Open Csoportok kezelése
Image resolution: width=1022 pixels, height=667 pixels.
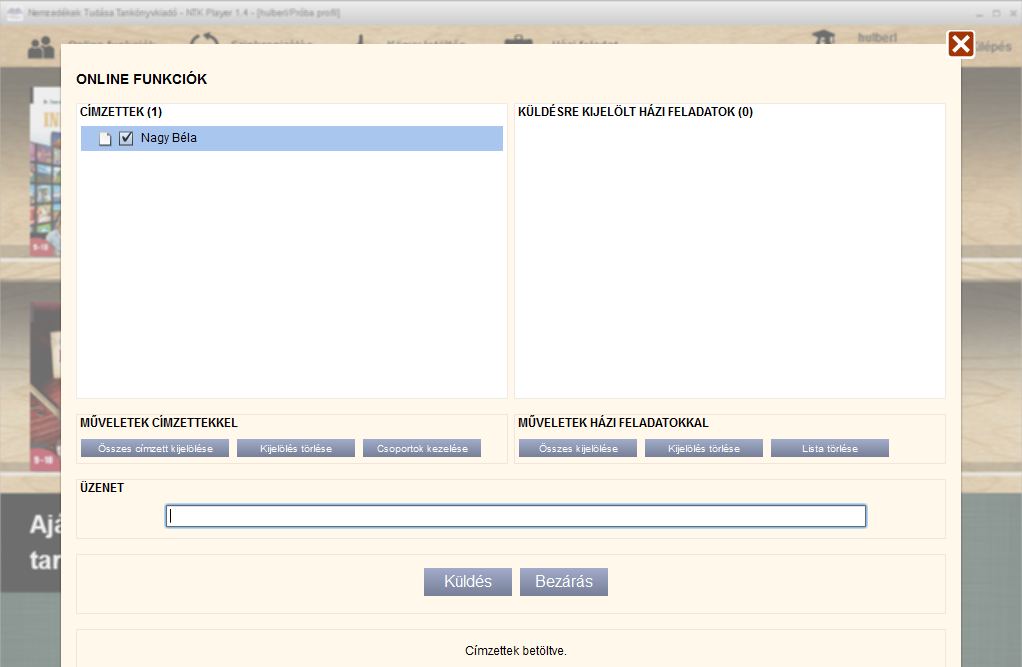click(422, 449)
